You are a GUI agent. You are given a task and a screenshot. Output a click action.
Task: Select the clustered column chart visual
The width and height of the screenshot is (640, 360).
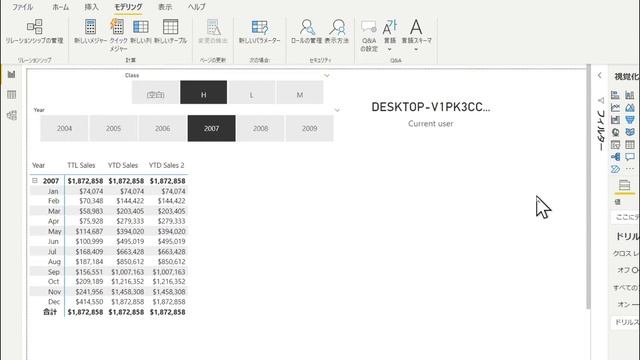tap(630, 95)
